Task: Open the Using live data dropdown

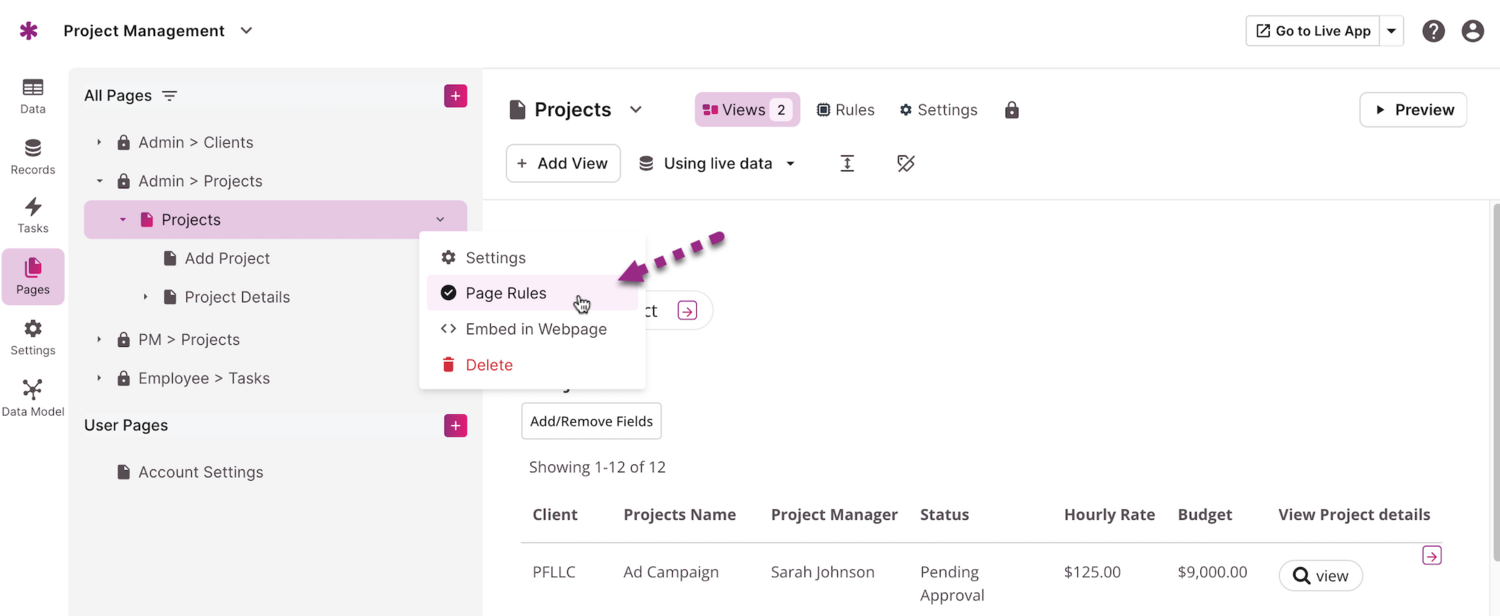Action: coord(718,164)
